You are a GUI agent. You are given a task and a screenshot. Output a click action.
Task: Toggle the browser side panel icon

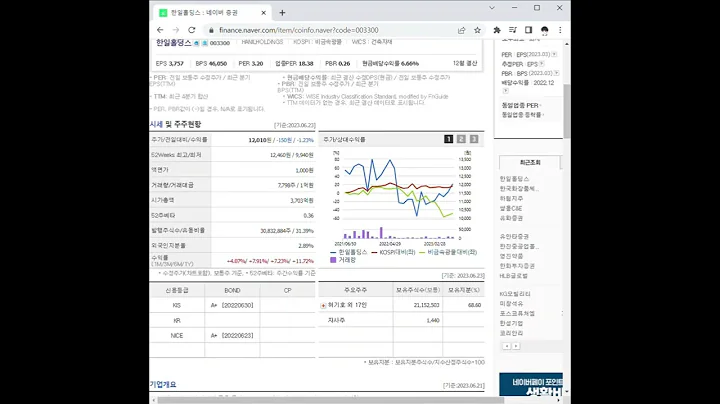click(529, 30)
